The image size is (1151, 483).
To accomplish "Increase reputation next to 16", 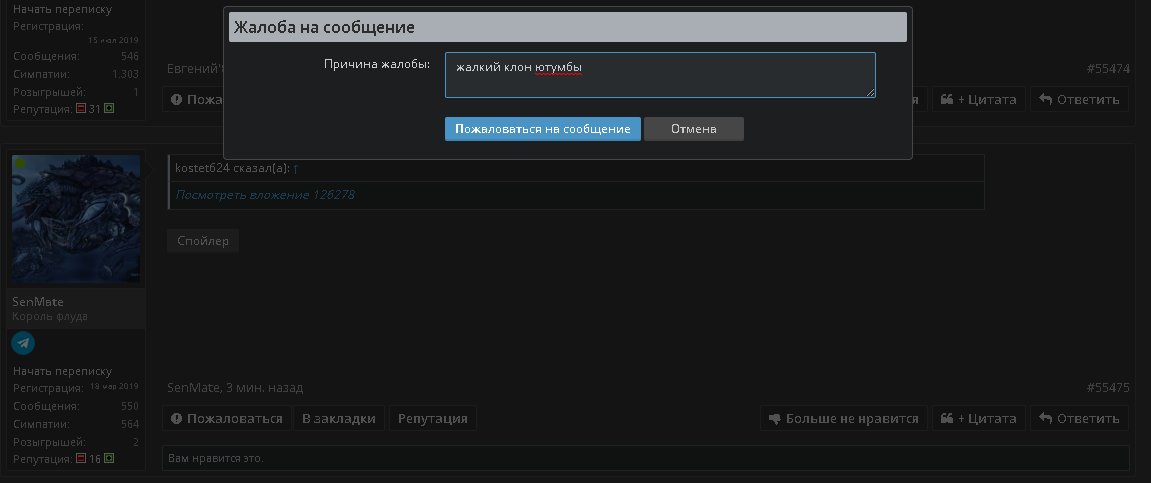I will click(x=109, y=459).
